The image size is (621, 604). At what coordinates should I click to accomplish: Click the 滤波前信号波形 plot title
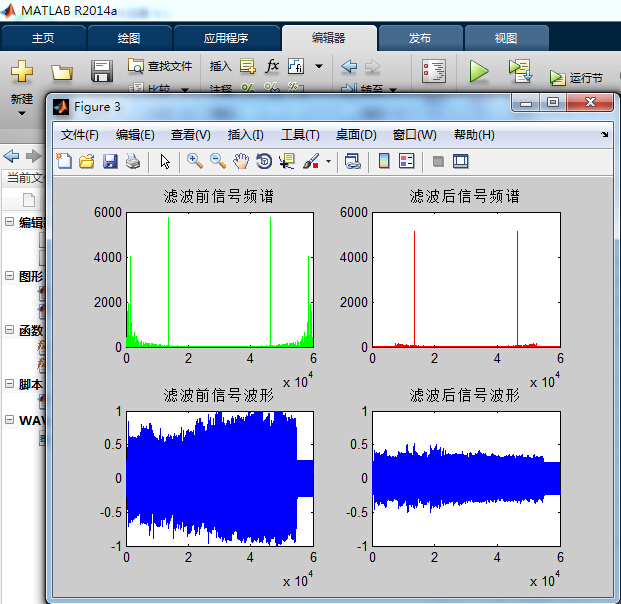click(219, 395)
